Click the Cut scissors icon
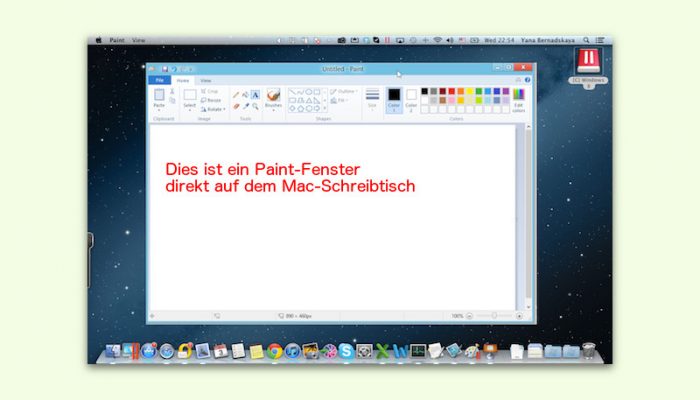This screenshot has width=700, height=400. tap(172, 91)
